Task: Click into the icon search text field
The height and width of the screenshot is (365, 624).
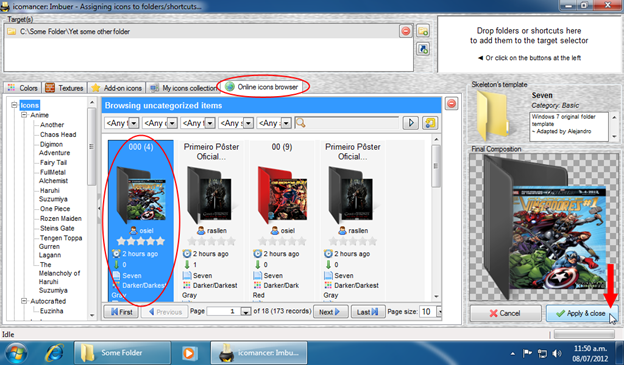Action: pos(352,123)
